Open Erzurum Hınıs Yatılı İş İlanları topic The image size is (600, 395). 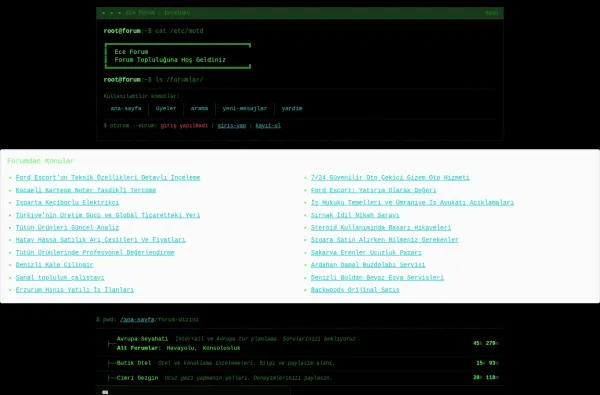pyautogui.click(x=75, y=290)
